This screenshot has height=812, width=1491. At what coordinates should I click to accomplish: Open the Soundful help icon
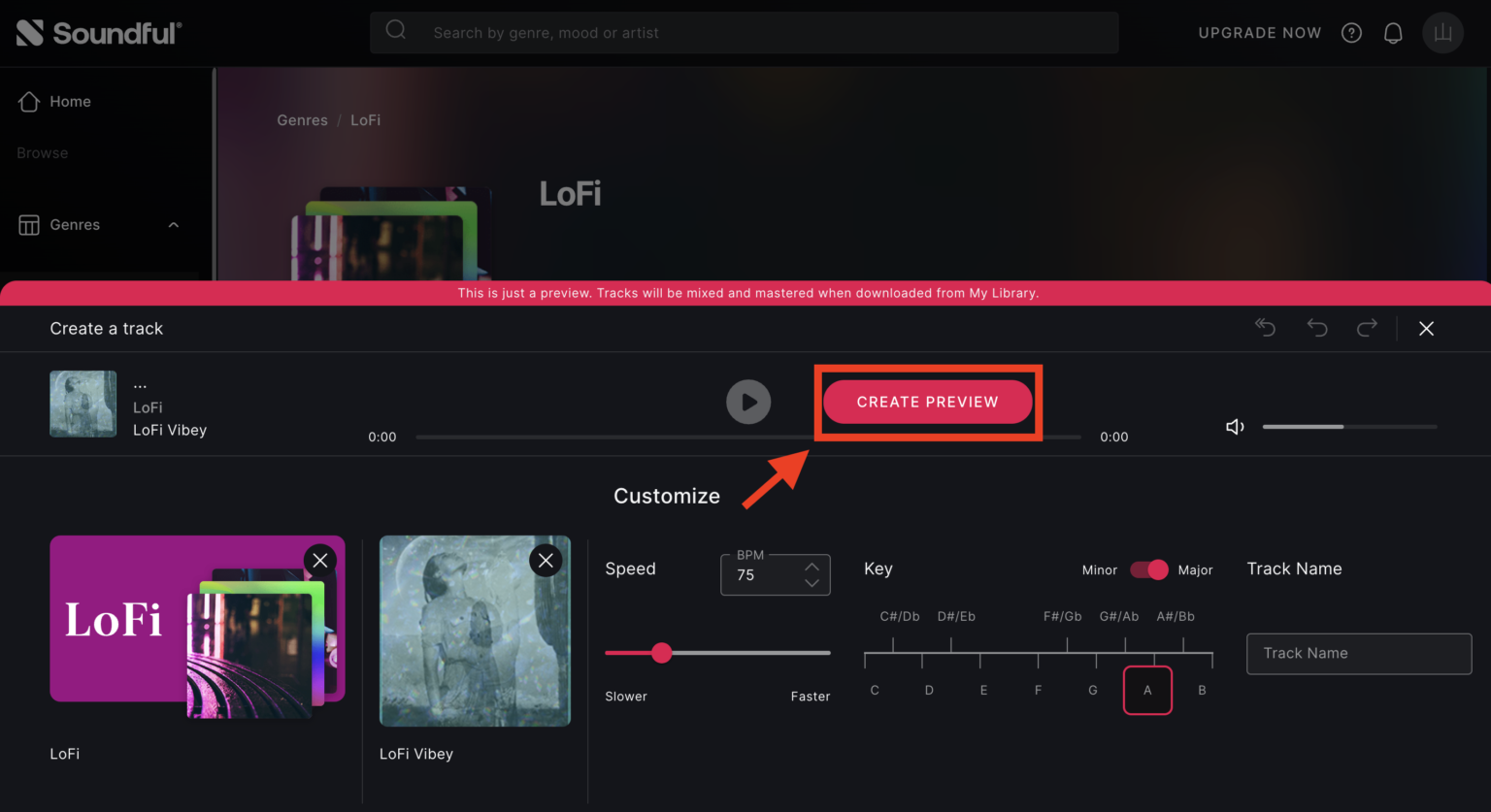[x=1351, y=32]
